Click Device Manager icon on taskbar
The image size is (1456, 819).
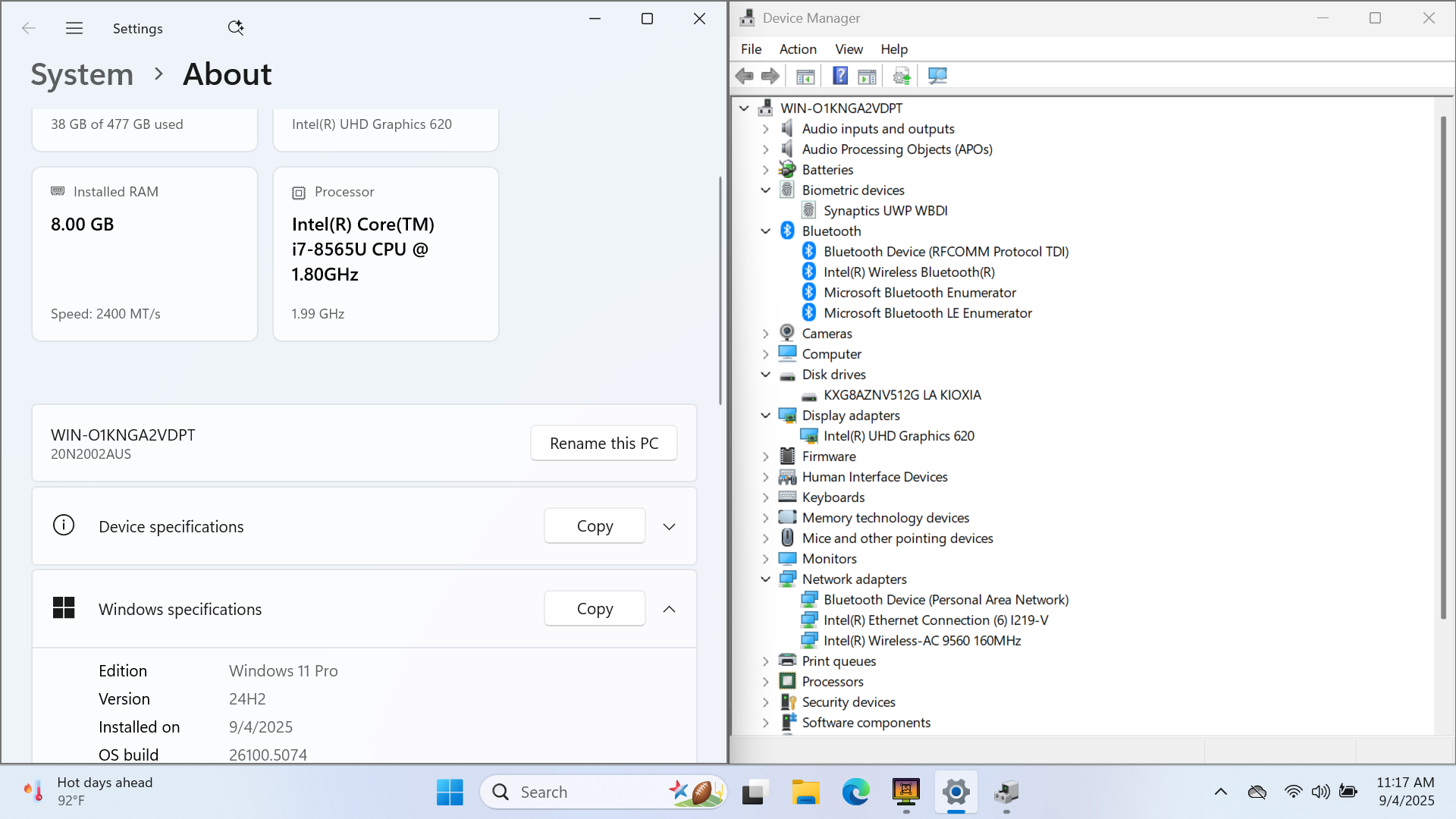pyautogui.click(x=1006, y=792)
